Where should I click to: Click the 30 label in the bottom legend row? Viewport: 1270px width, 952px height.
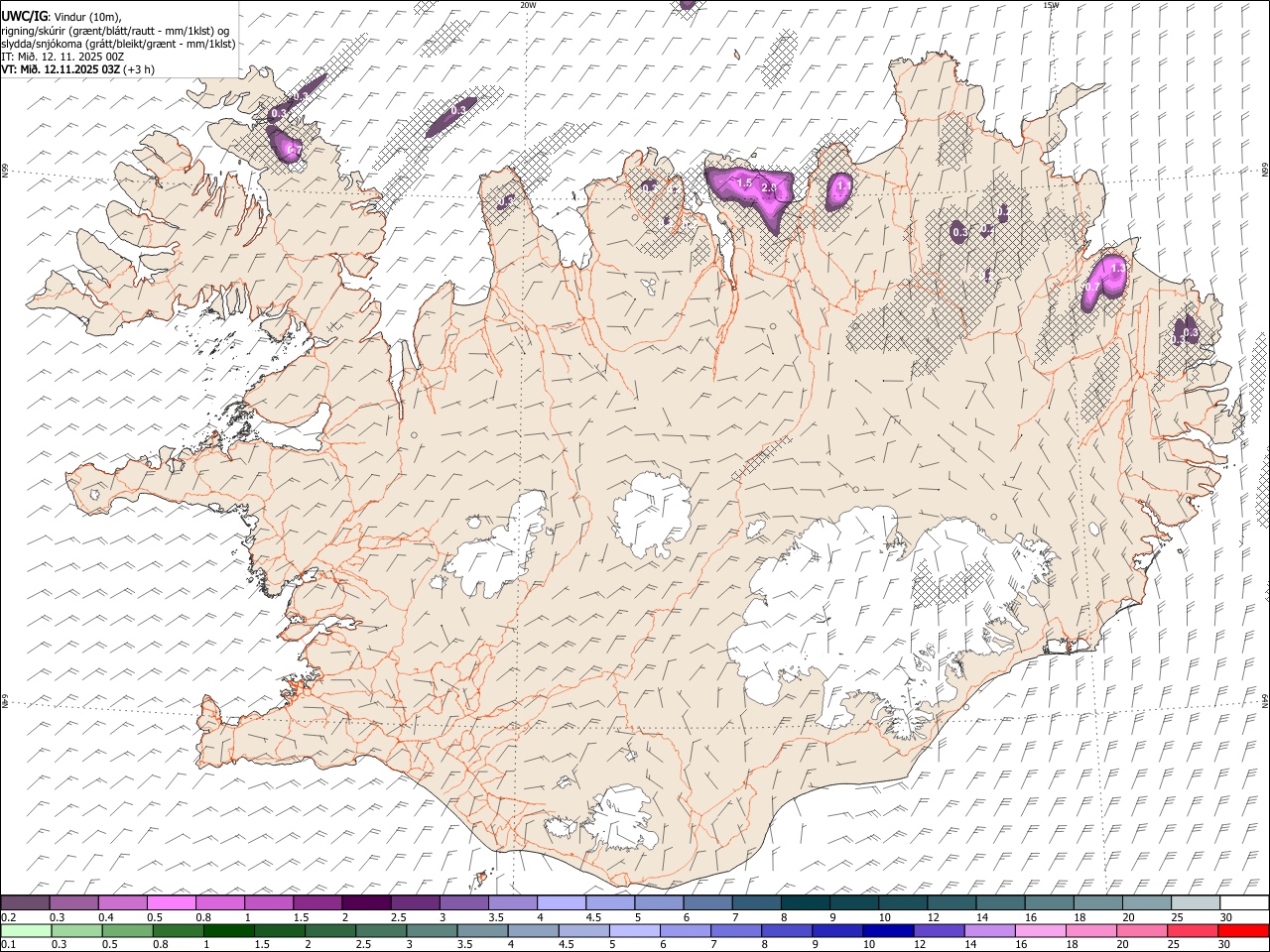pyautogui.click(x=1225, y=944)
